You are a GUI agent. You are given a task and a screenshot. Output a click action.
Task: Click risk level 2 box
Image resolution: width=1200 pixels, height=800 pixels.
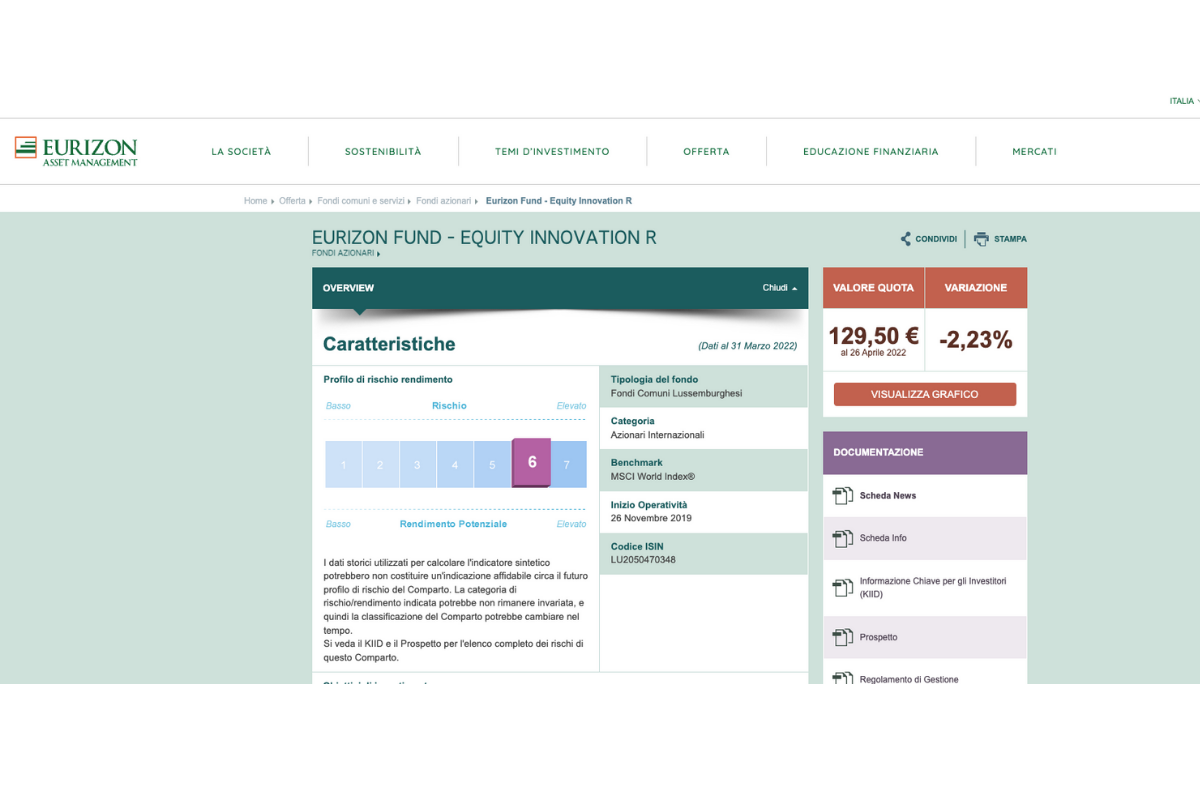click(380, 465)
